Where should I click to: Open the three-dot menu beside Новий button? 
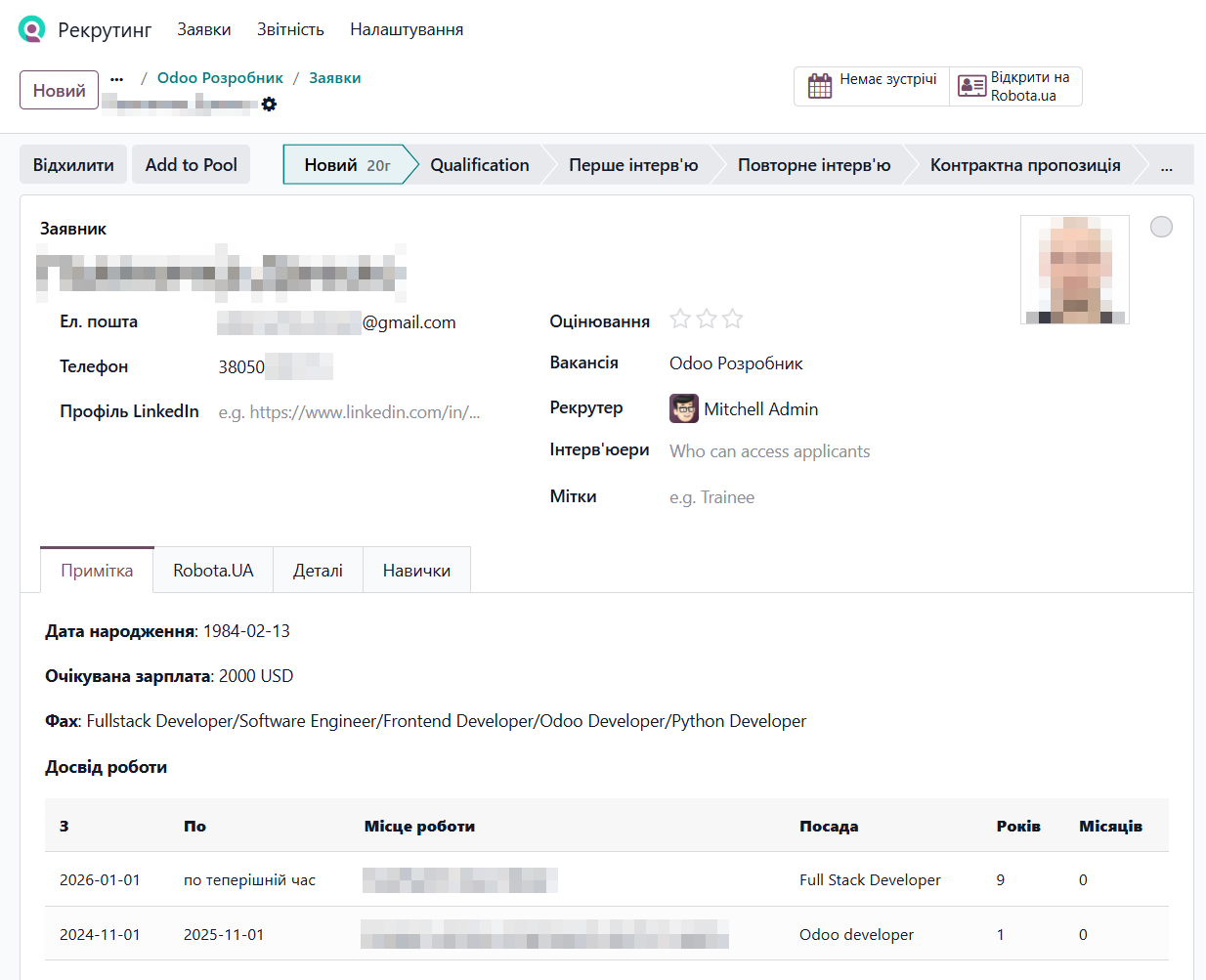[x=117, y=79]
